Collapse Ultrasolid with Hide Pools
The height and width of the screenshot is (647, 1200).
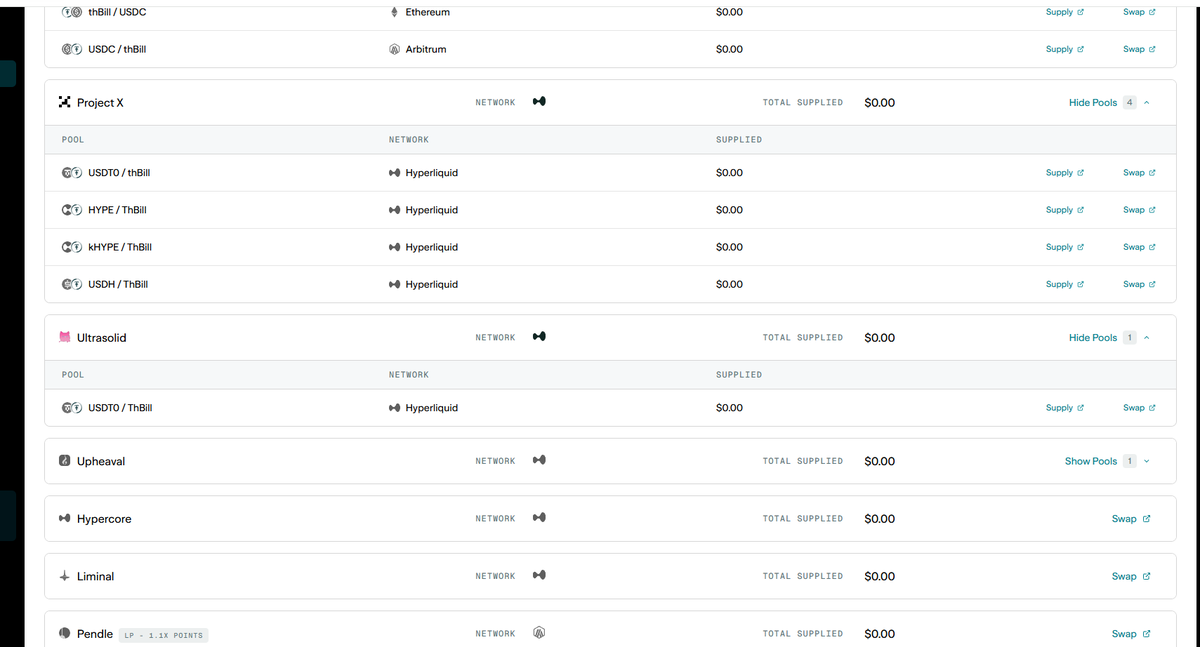[x=1109, y=338]
